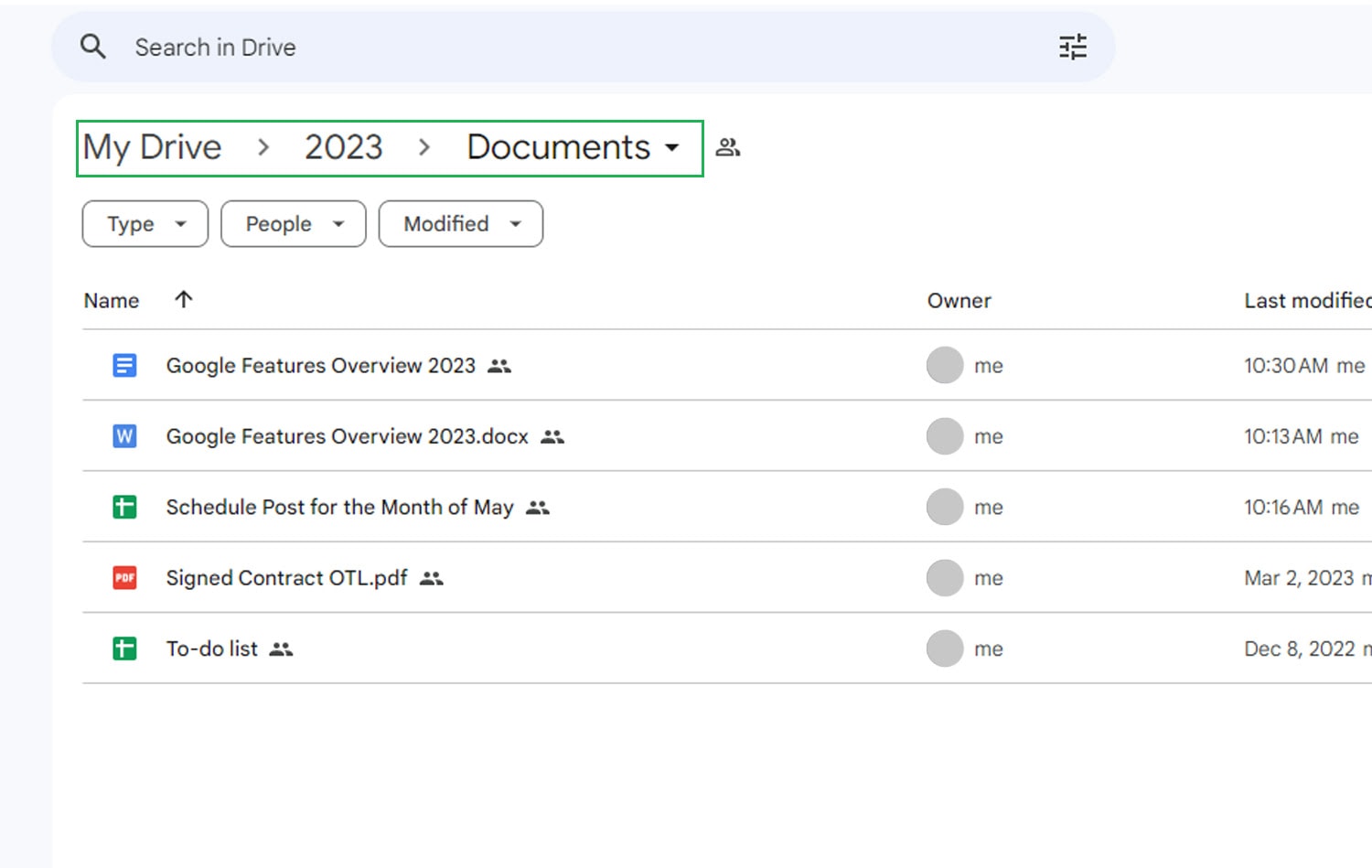Toggle the Name sort order arrow
The height and width of the screenshot is (868, 1372).
pyautogui.click(x=183, y=299)
